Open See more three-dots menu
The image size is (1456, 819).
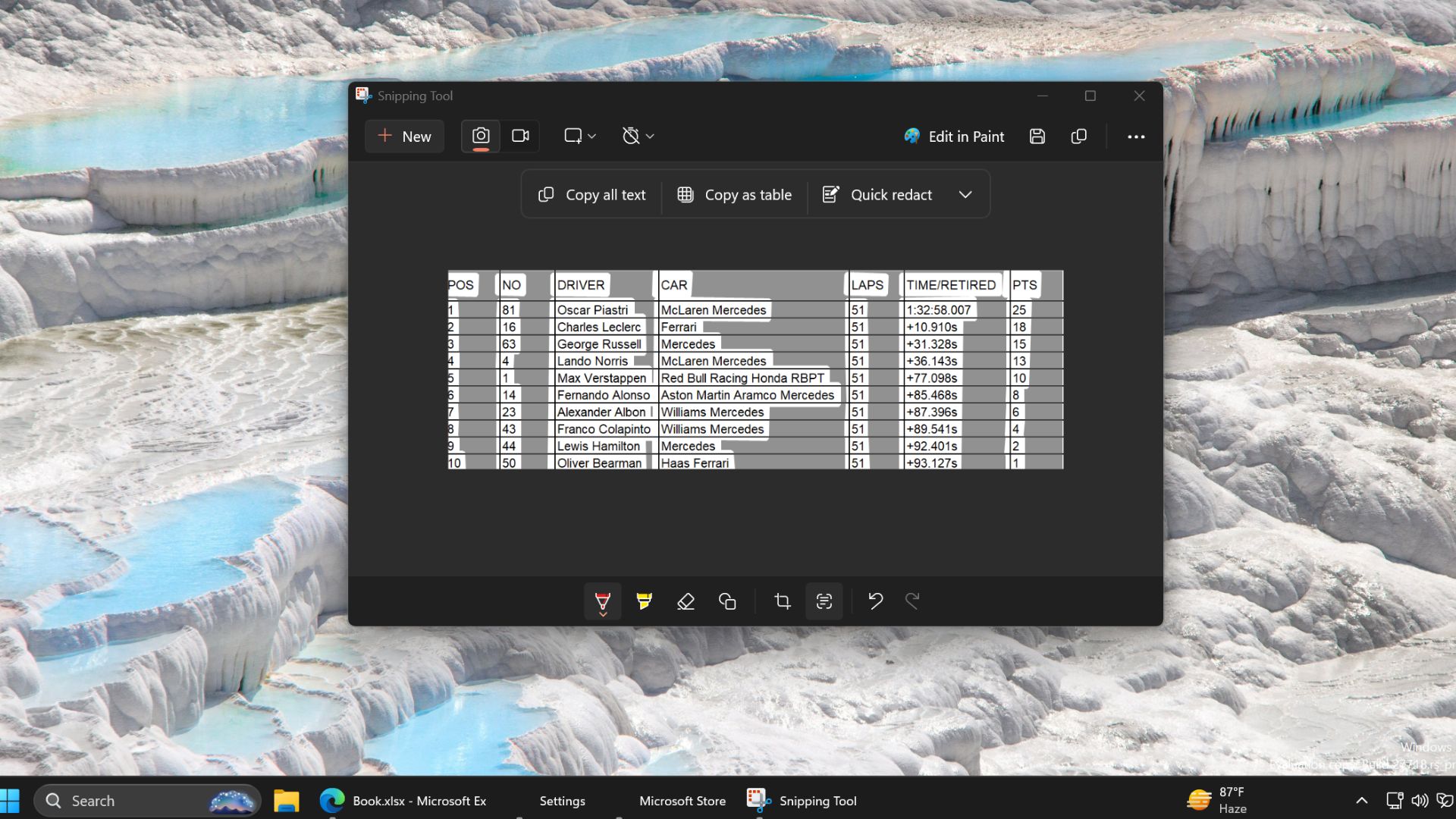pos(1135,136)
